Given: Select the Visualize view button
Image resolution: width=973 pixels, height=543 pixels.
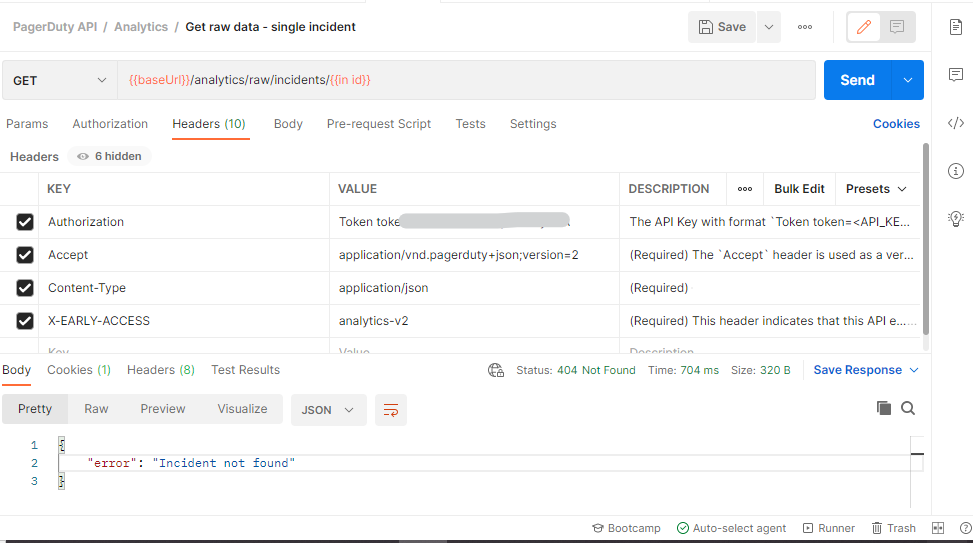Looking at the screenshot, I should point(242,410).
